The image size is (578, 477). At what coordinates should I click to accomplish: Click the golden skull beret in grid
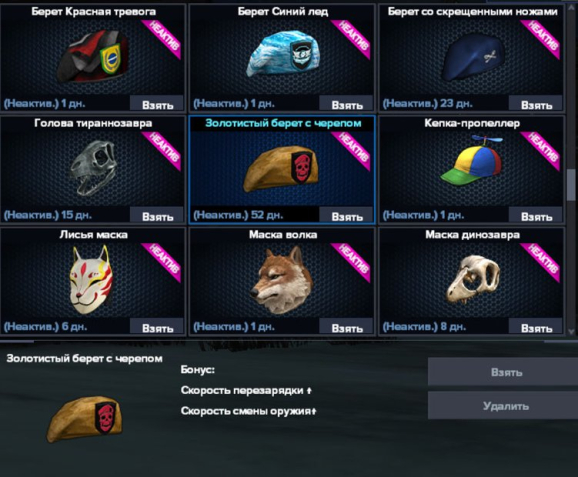click(281, 169)
